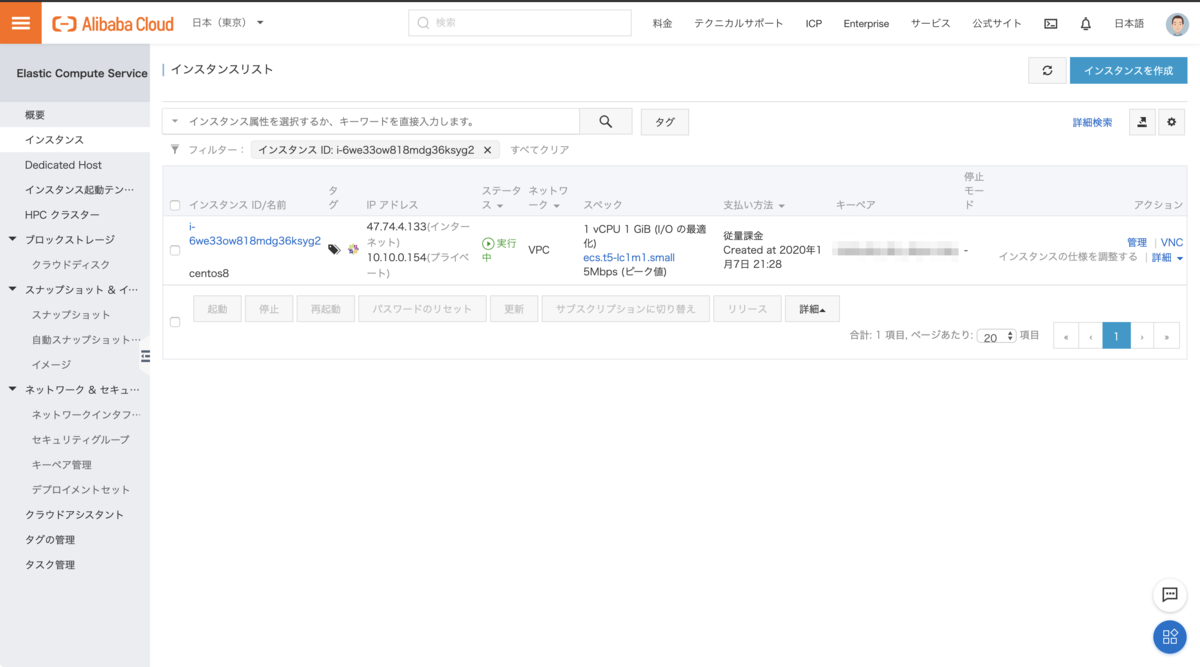Image resolution: width=1200 pixels, height=667 pixels.
Task: Collapse the sidebar with the handle icon
Action: coord(145,356)
